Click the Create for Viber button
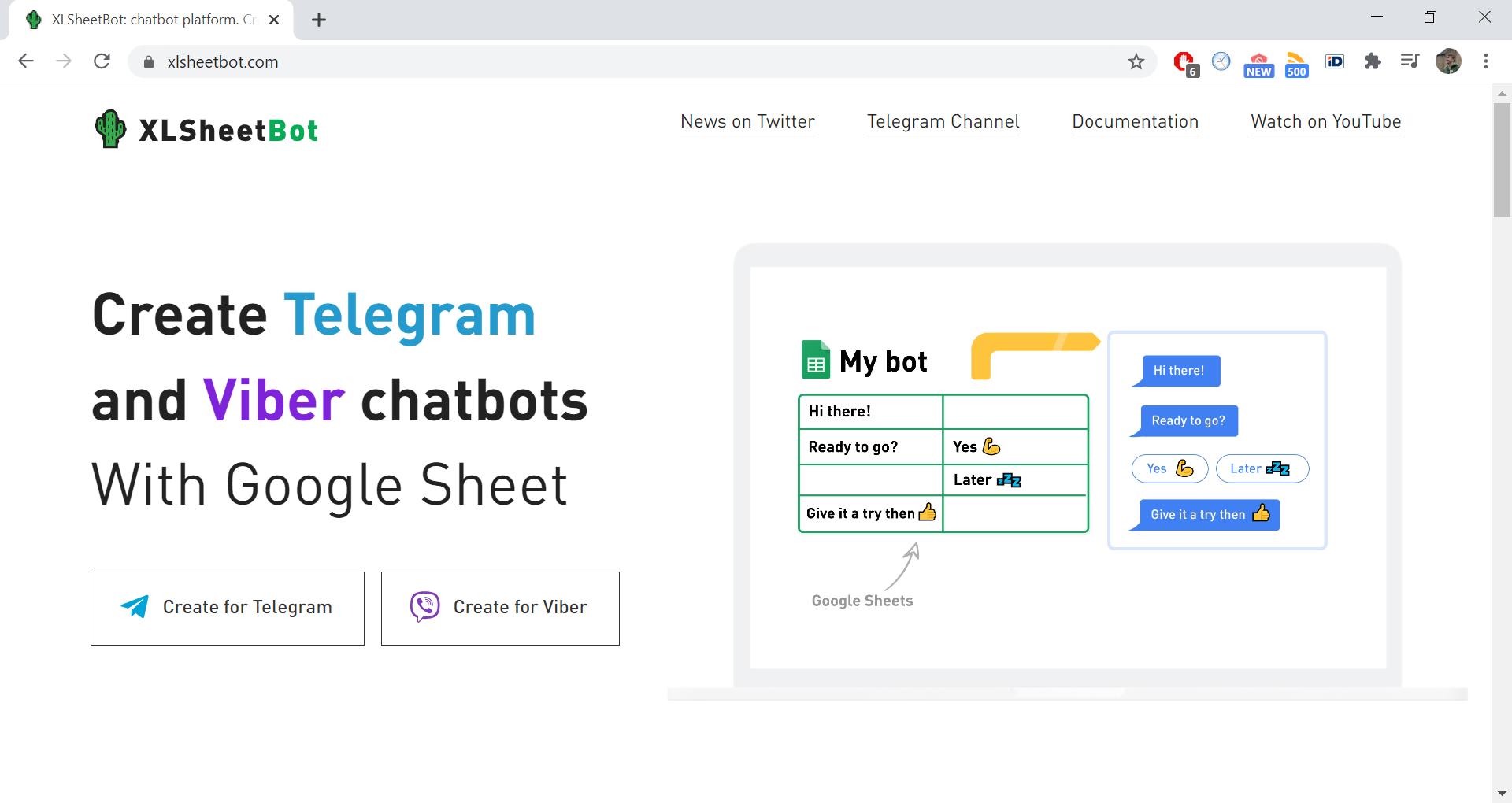This screenshot has width=1512, height=803. [499, 607]
